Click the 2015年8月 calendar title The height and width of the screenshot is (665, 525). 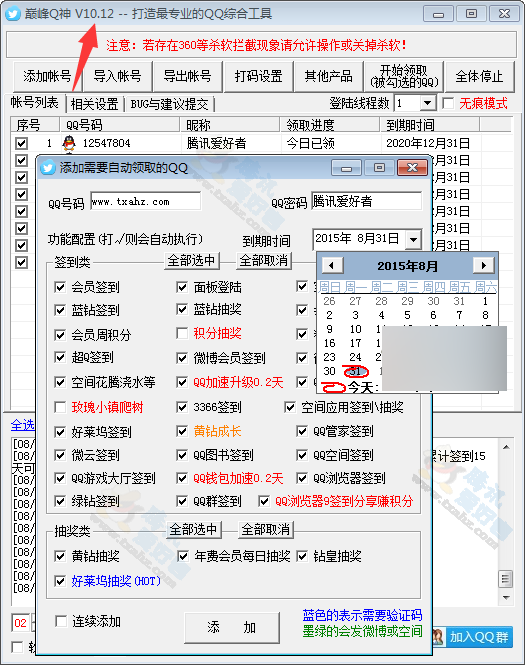pos(408,266)
